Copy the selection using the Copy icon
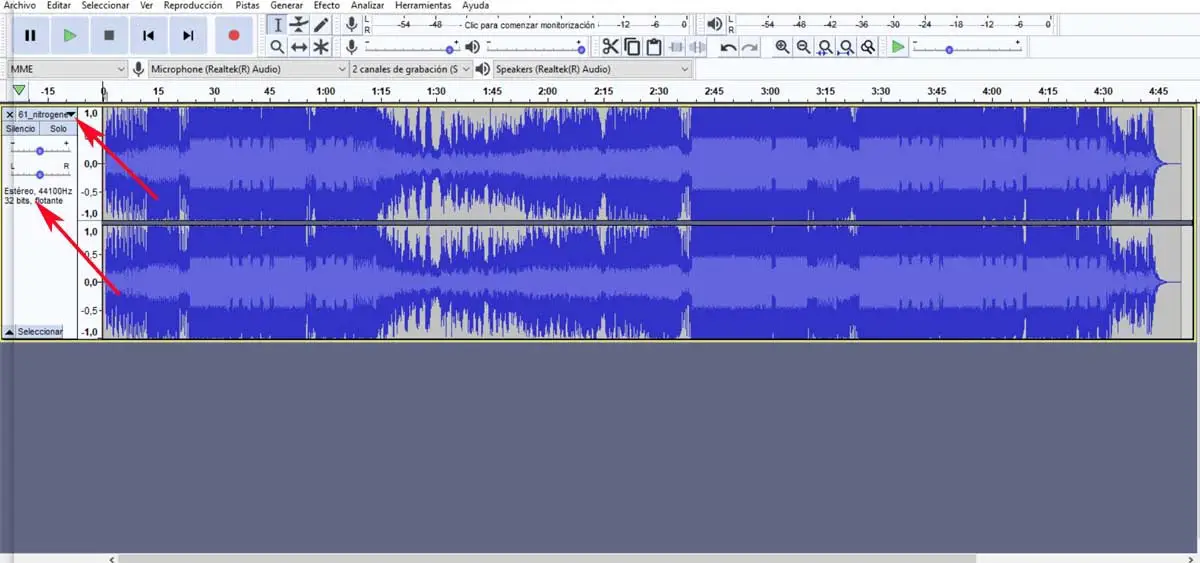 [632, 46]
